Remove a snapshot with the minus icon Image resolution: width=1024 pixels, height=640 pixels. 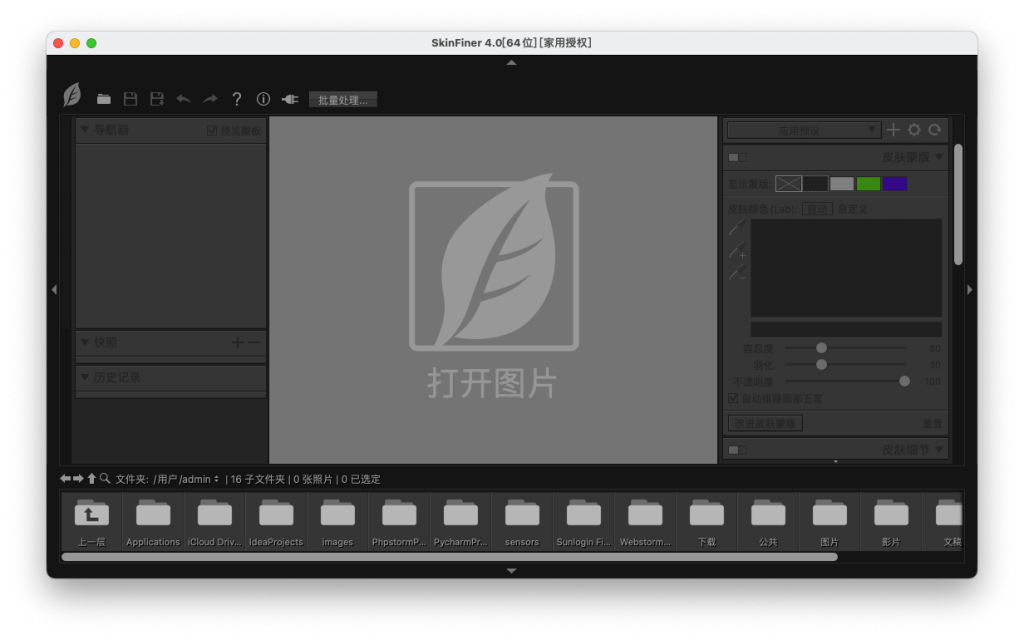point(254,342)
